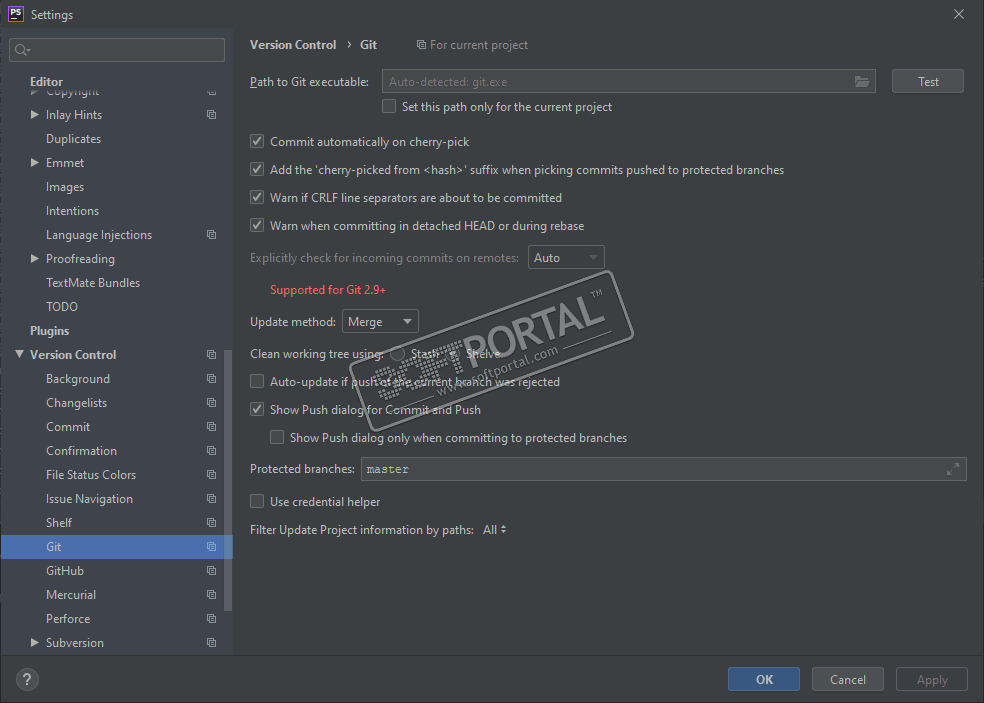Screen dimensions: 984x703
Task: Click the help question mark button
Action: pyautogui.click(x=27, y=679)
